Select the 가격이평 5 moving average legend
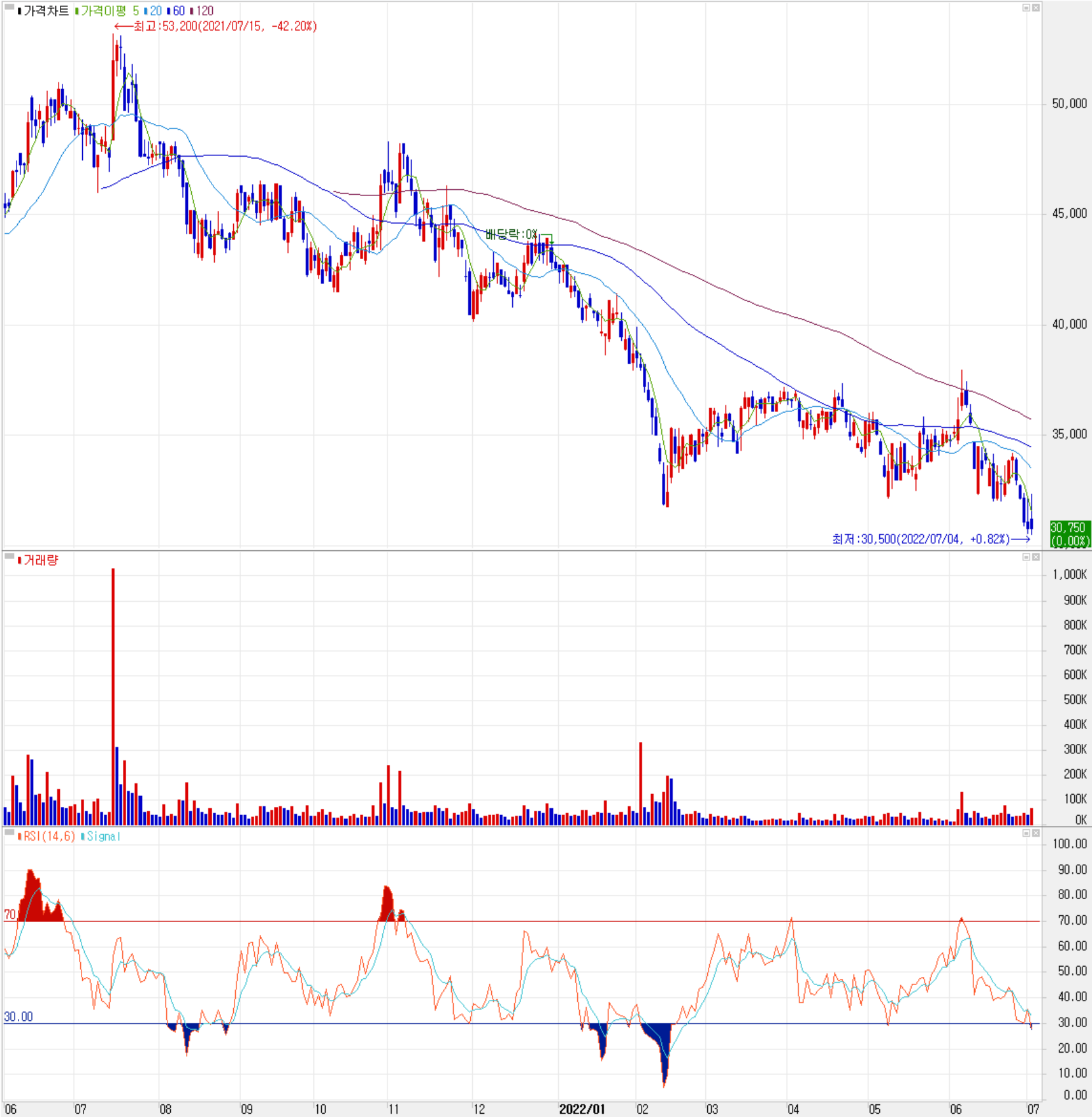 coord(106,11)
